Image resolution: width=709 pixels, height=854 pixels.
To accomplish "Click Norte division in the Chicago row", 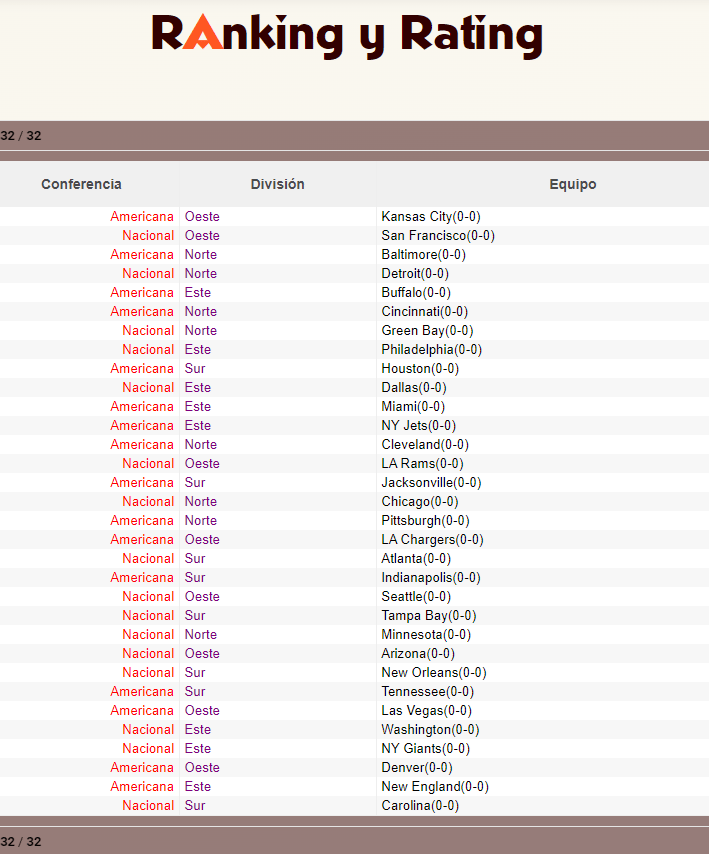I will point(200,502).
